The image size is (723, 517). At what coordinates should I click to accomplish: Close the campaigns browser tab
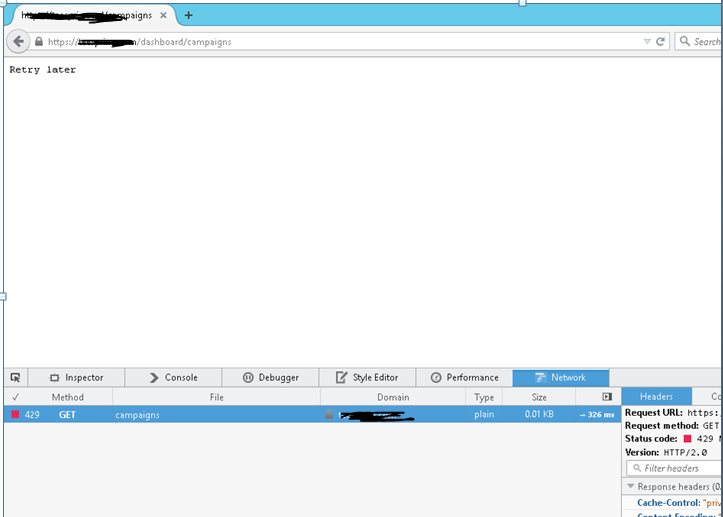(163, 15)
